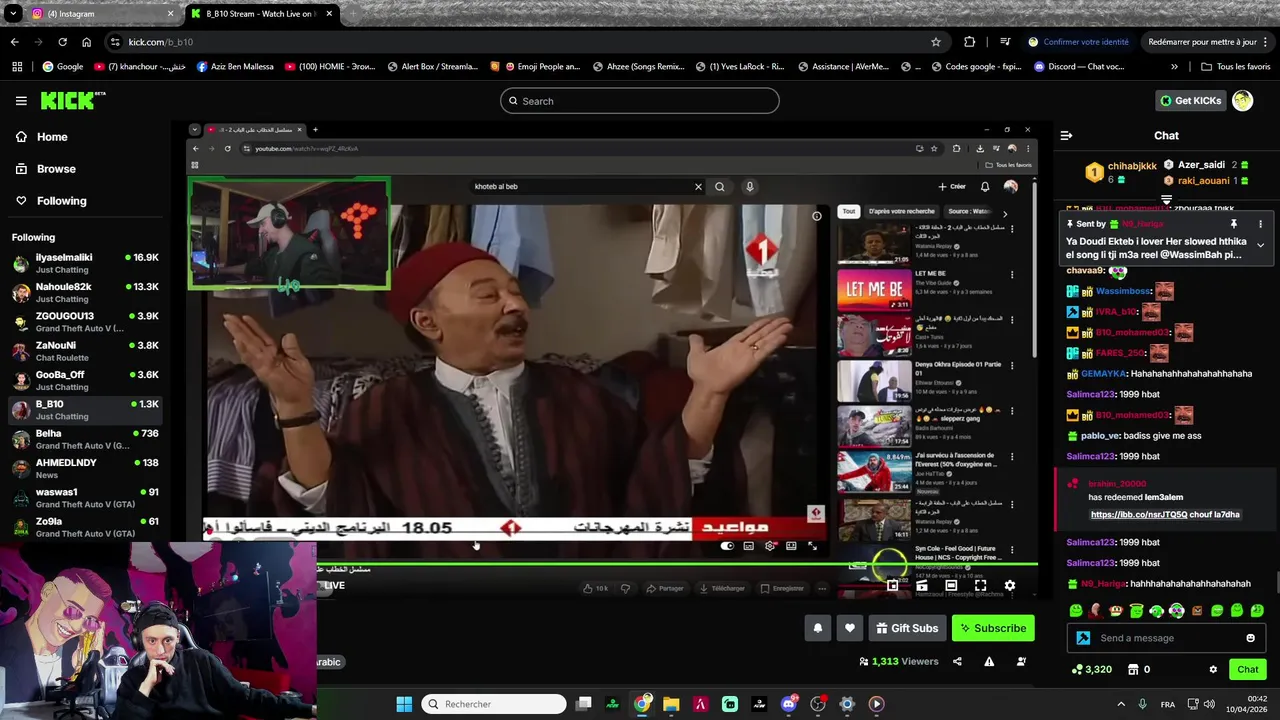The height and width of the screenshot is (720, 1280).
Task: Show hidden system tray icons
Action: pos(1120,704)
